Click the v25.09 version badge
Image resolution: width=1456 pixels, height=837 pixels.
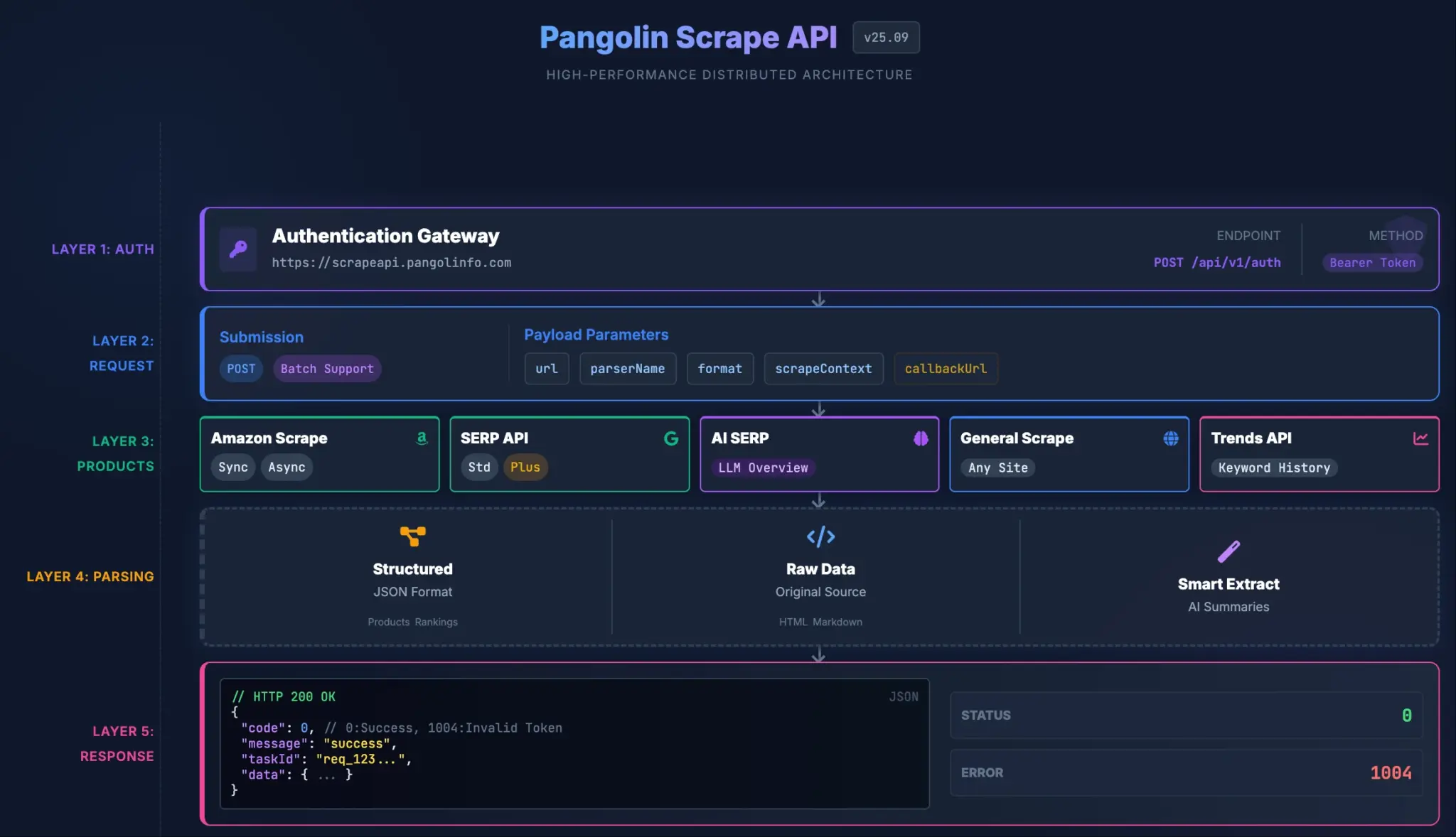(x=886, y=38)
